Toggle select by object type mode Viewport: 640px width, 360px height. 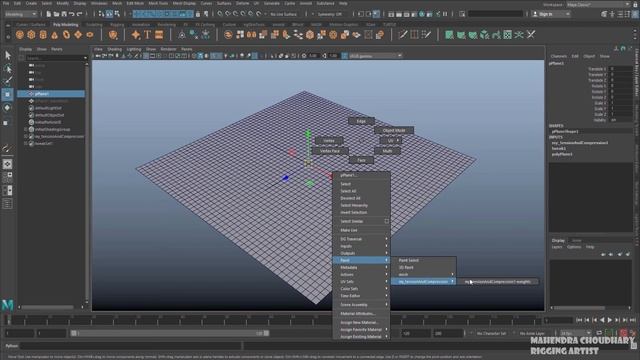coord(109,14)
